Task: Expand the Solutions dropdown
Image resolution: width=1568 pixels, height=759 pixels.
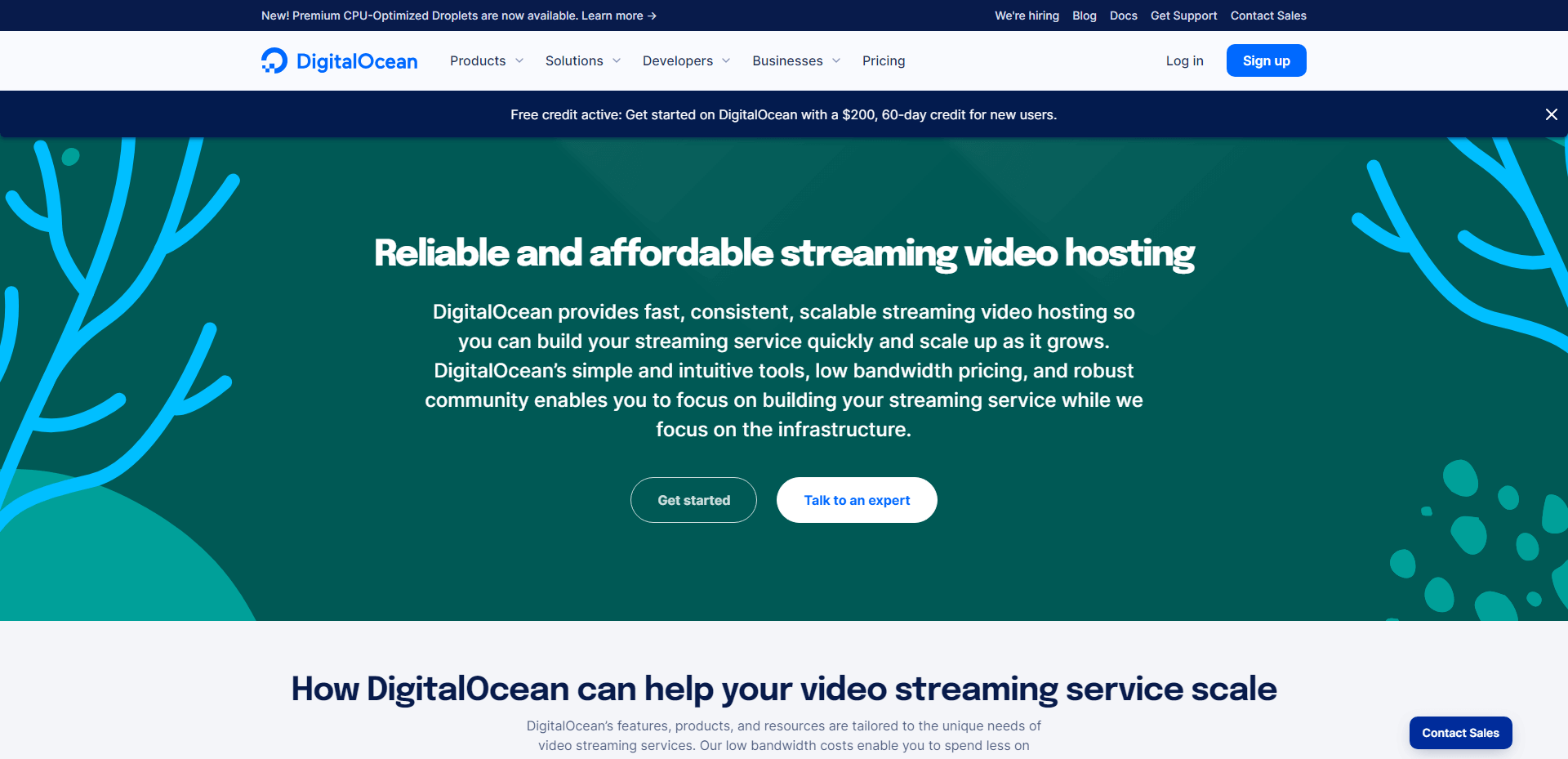Action: (582, 60)
